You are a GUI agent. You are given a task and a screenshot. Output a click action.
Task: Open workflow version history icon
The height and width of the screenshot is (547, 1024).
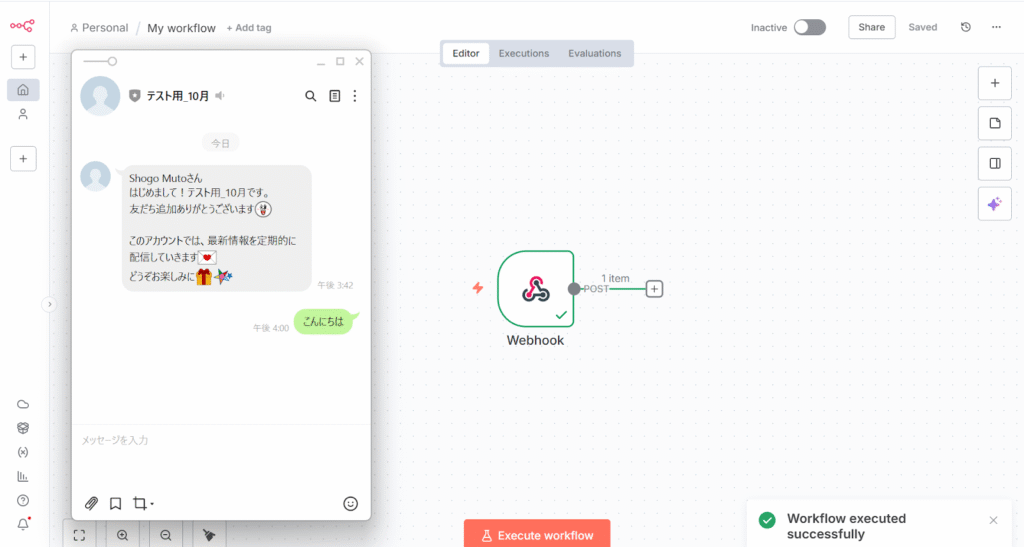(x=965, y=27)
